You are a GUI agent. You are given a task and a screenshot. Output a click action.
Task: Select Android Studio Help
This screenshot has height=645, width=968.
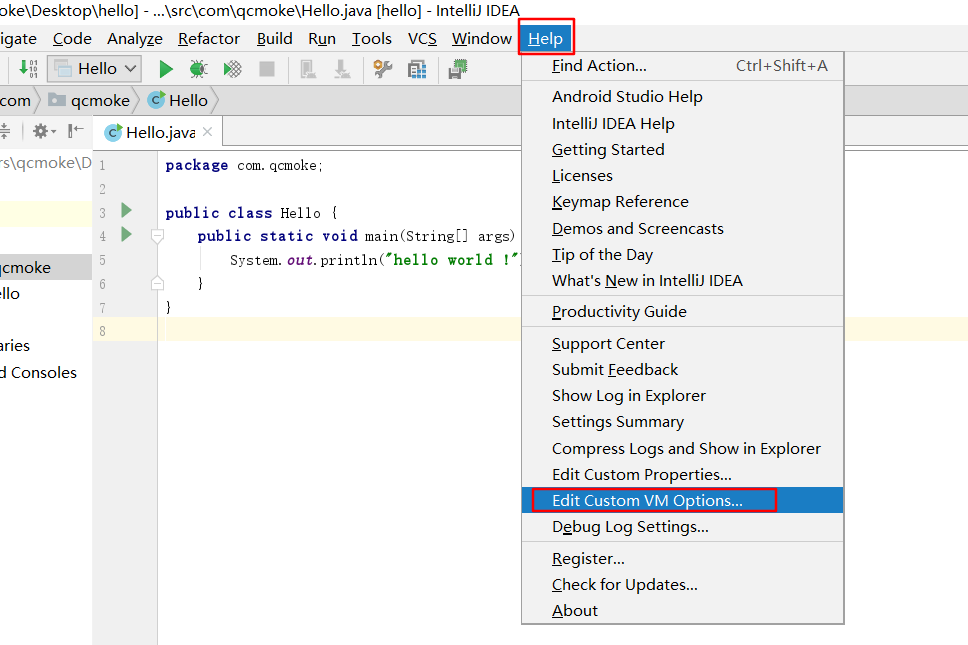[x=683, y=96]
